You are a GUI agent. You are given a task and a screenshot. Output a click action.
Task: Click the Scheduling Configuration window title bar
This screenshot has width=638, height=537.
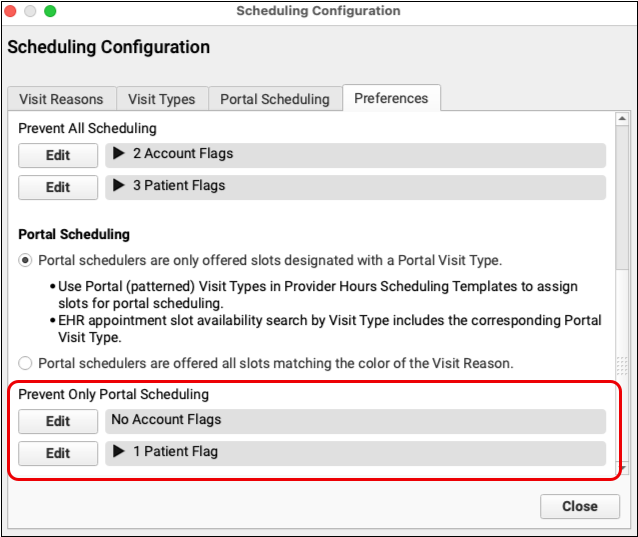click(x=318, y=11)
